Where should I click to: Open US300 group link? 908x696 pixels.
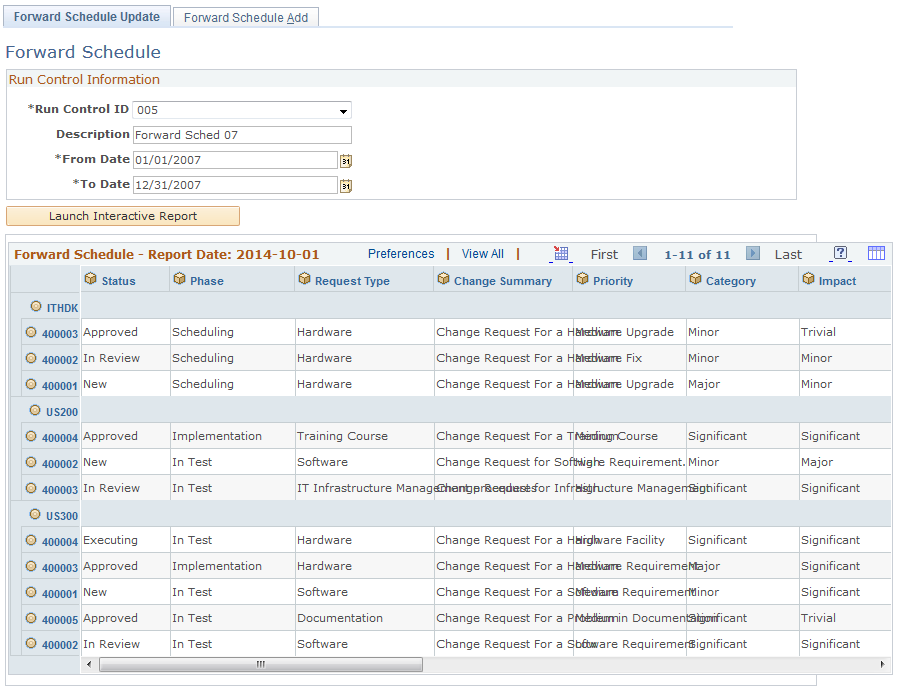(x=62, y=516)
